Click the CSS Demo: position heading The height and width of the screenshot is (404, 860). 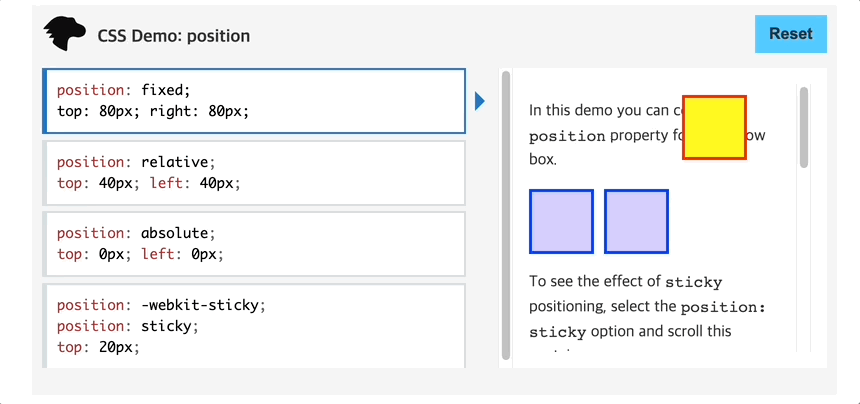pos(173,36)
